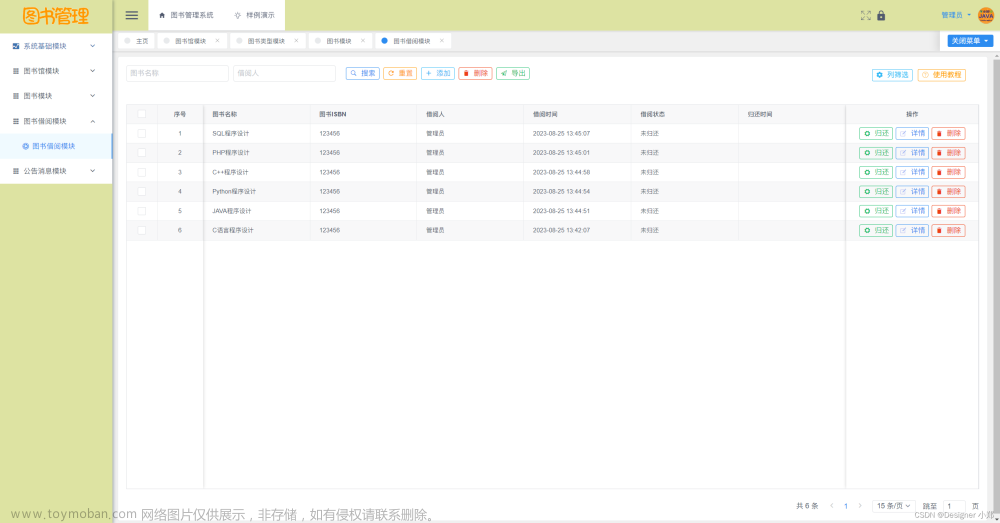Go to the next page arrow
Screen dimensions: 1000x523
tap(860, 506)
